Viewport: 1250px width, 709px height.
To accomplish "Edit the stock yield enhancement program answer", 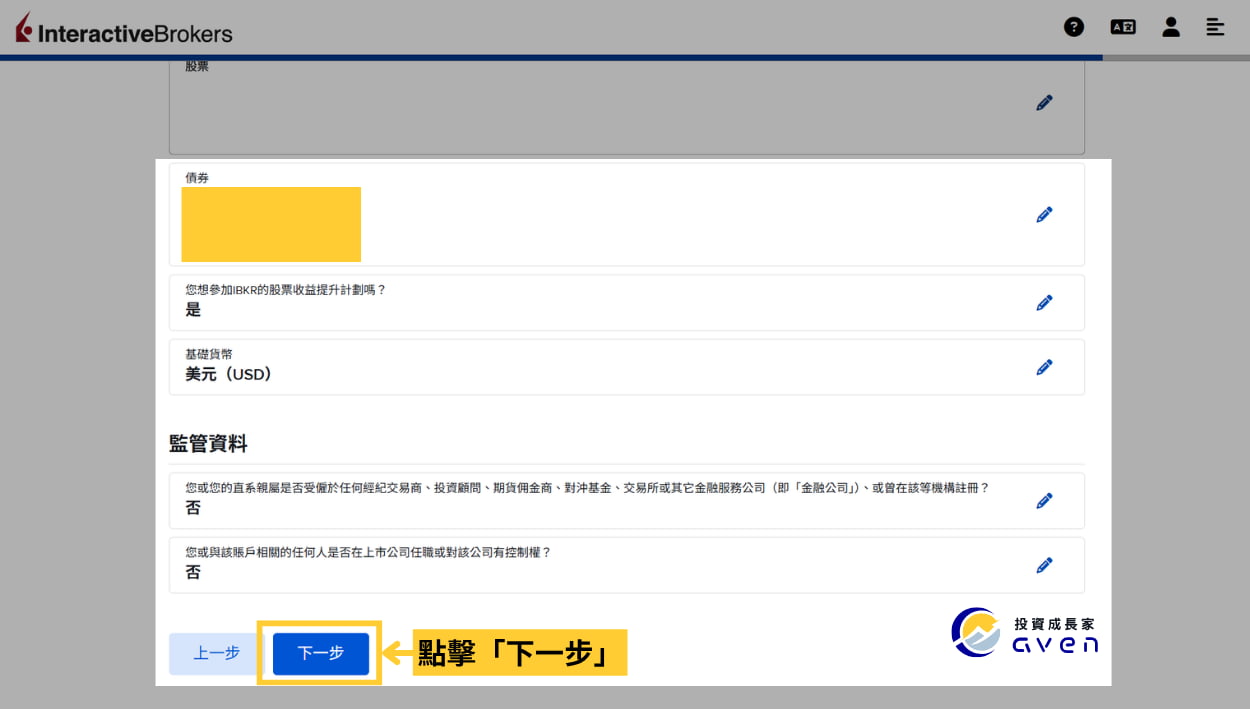I will (x=1045, y=302).
